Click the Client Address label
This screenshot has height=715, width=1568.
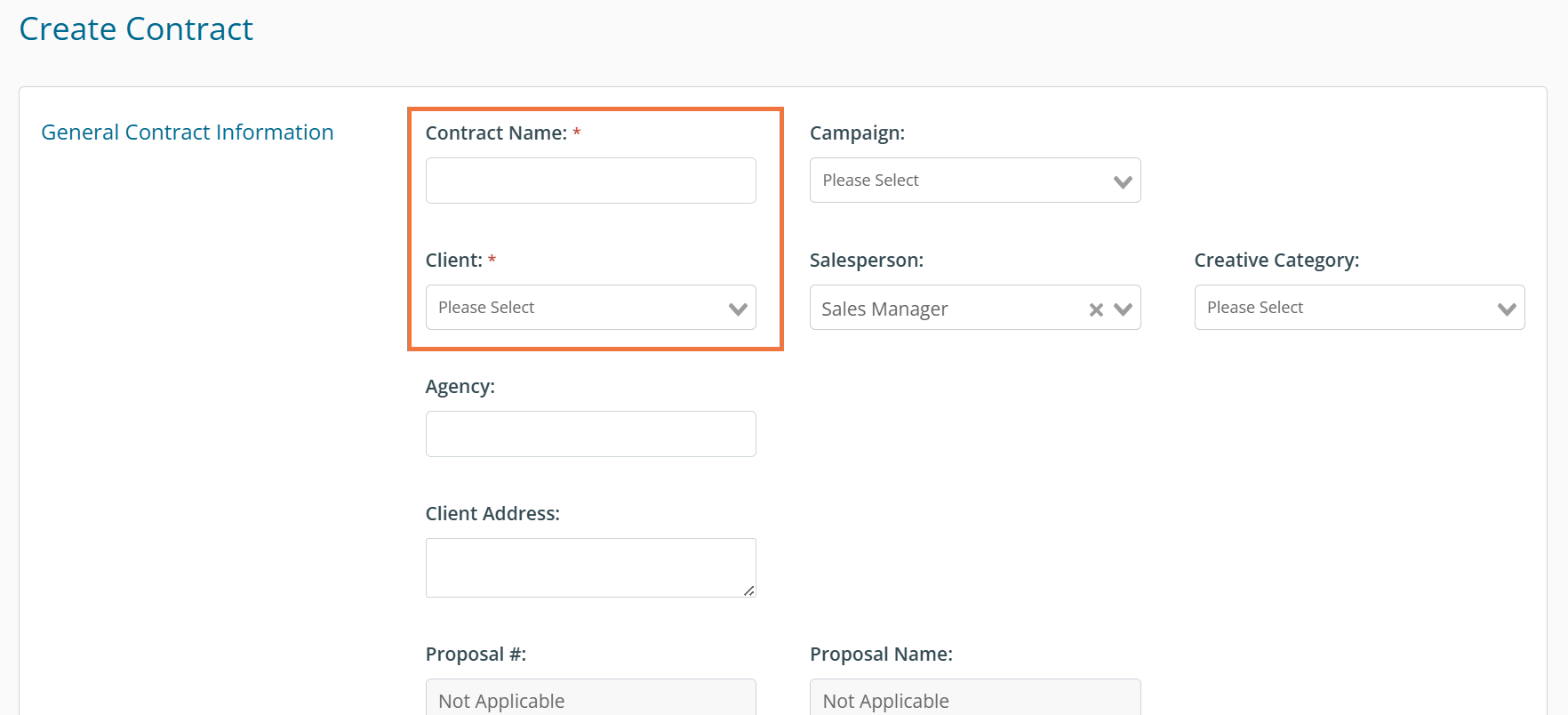point(492,514)
